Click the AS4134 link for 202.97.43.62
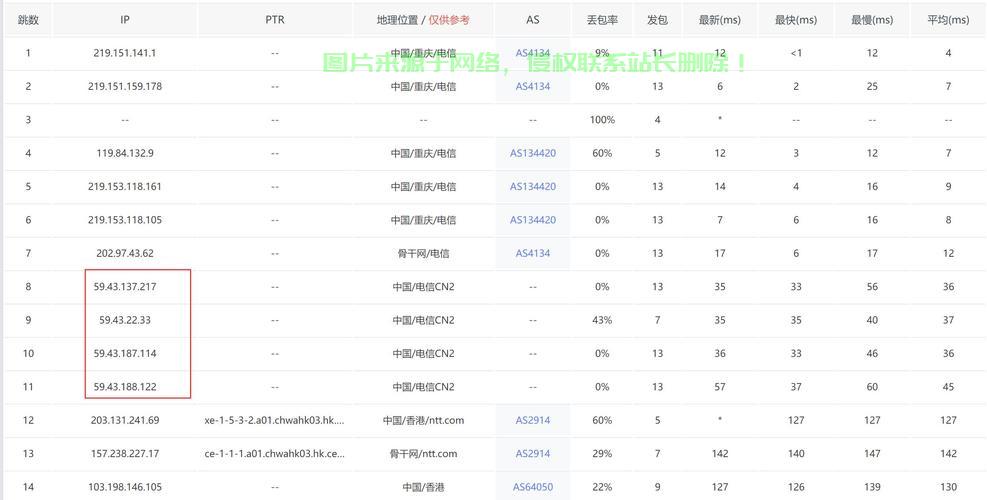Screen dimensions: 987x500 533,254
